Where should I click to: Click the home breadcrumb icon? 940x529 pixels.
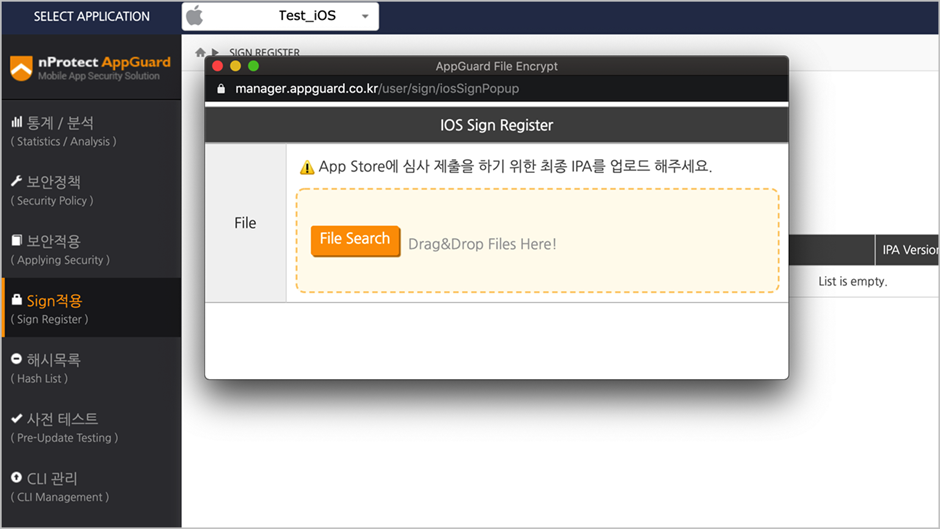pos(200,52)
